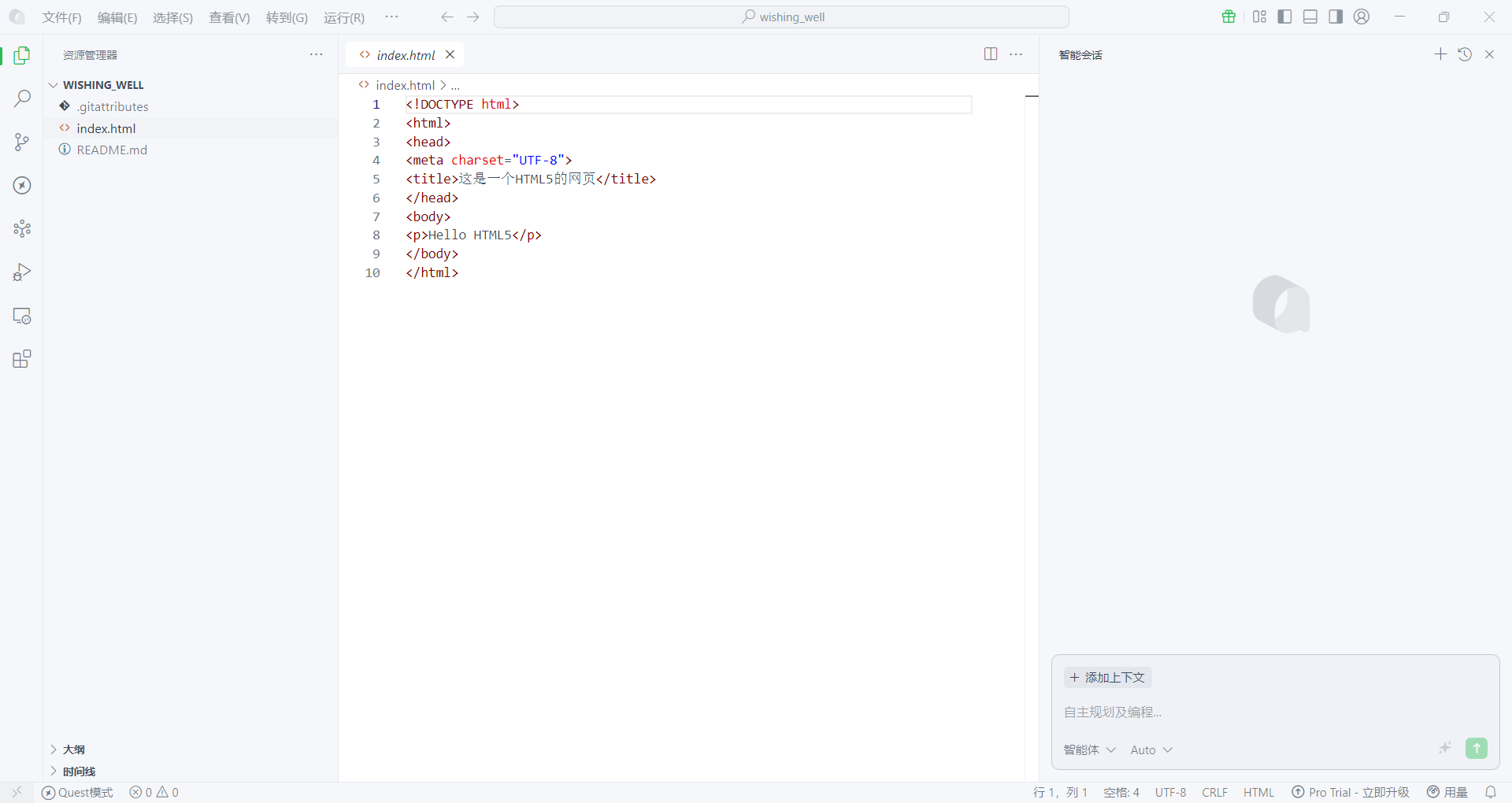1512x803 pixels.
Task: Open Remote Explorer icon in activity bar
Action: coord(22,316)
